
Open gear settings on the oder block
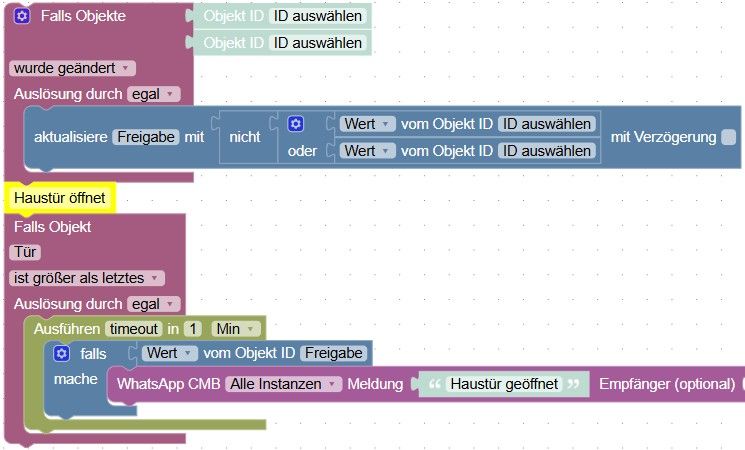click(296, 124)
